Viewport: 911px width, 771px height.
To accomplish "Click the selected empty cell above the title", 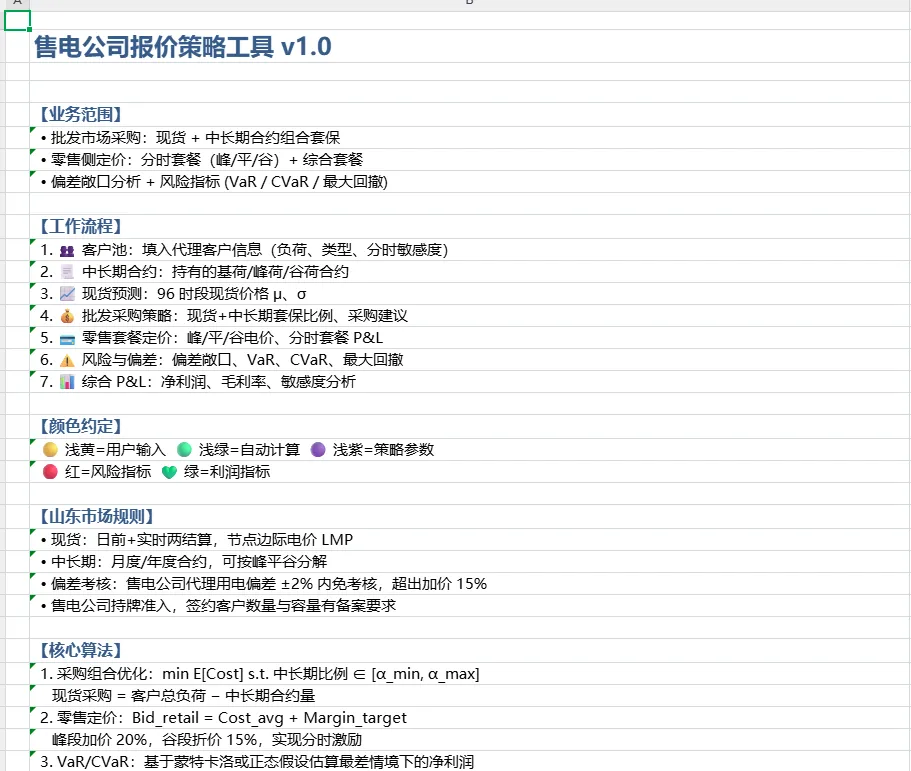I will pyautogui.click(x=17, y=20).
